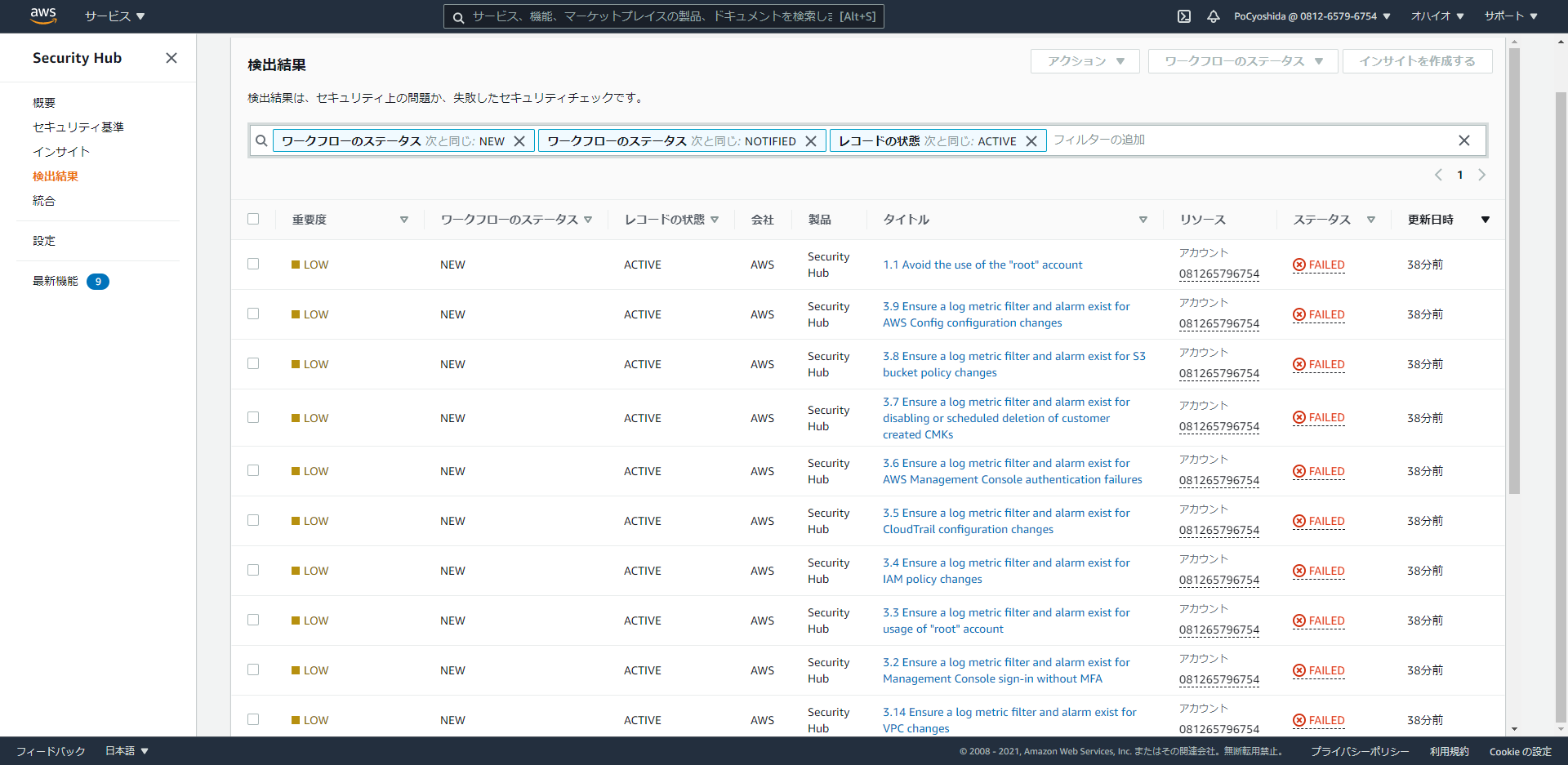Remove the NEW workflow status filter
The image size is (1568, 765).
pos(519,141)
